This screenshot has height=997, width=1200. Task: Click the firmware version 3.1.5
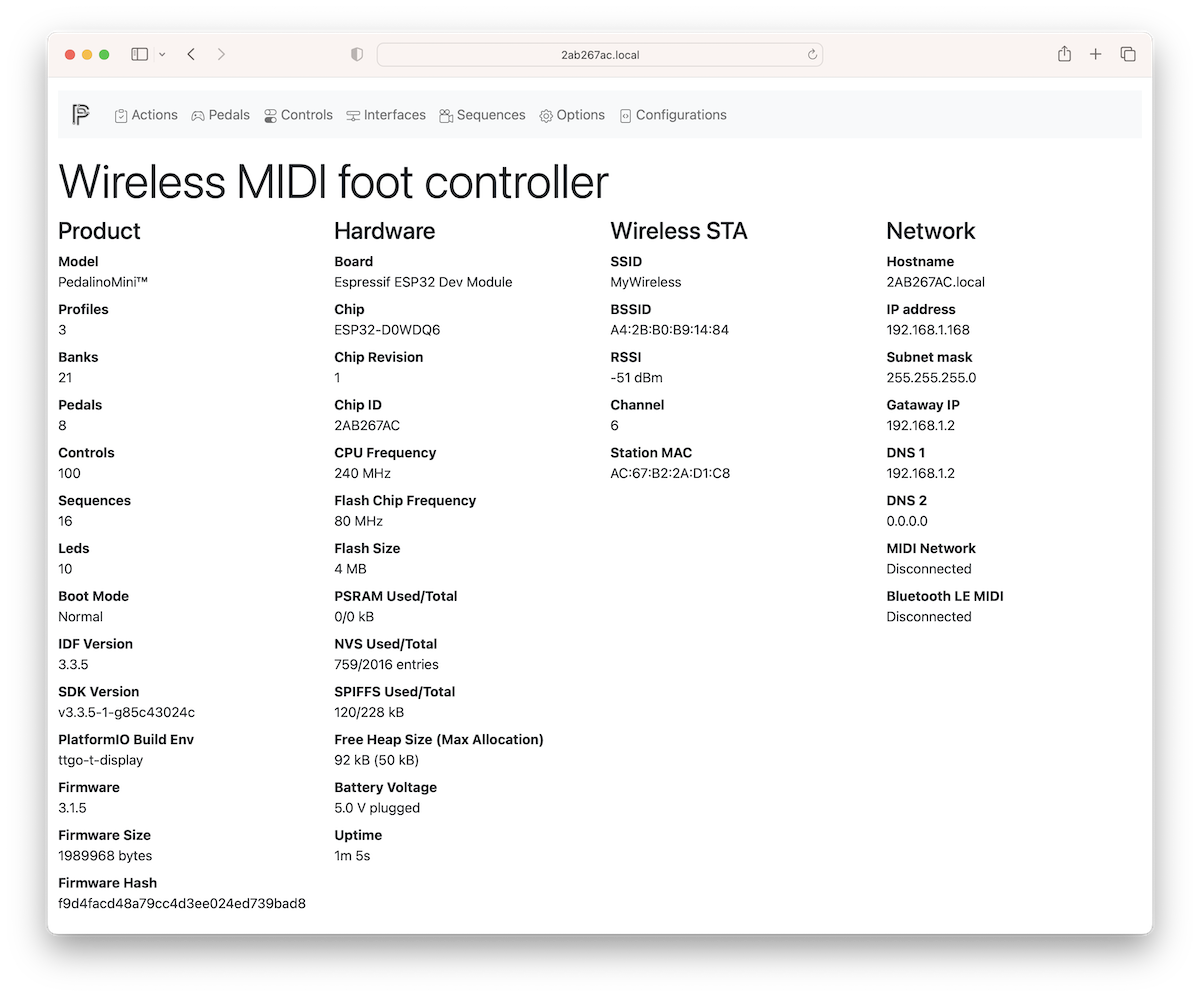[72, 808]
